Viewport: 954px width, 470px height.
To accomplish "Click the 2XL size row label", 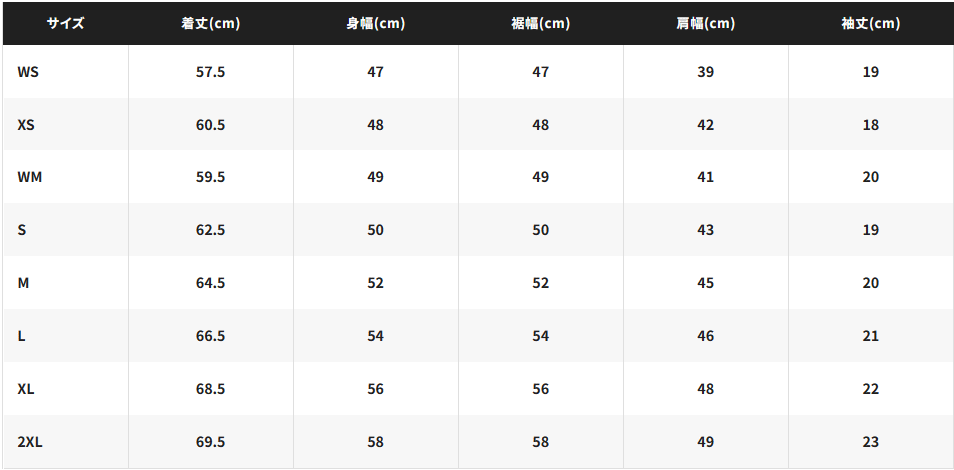I will [x=30, y=442].
